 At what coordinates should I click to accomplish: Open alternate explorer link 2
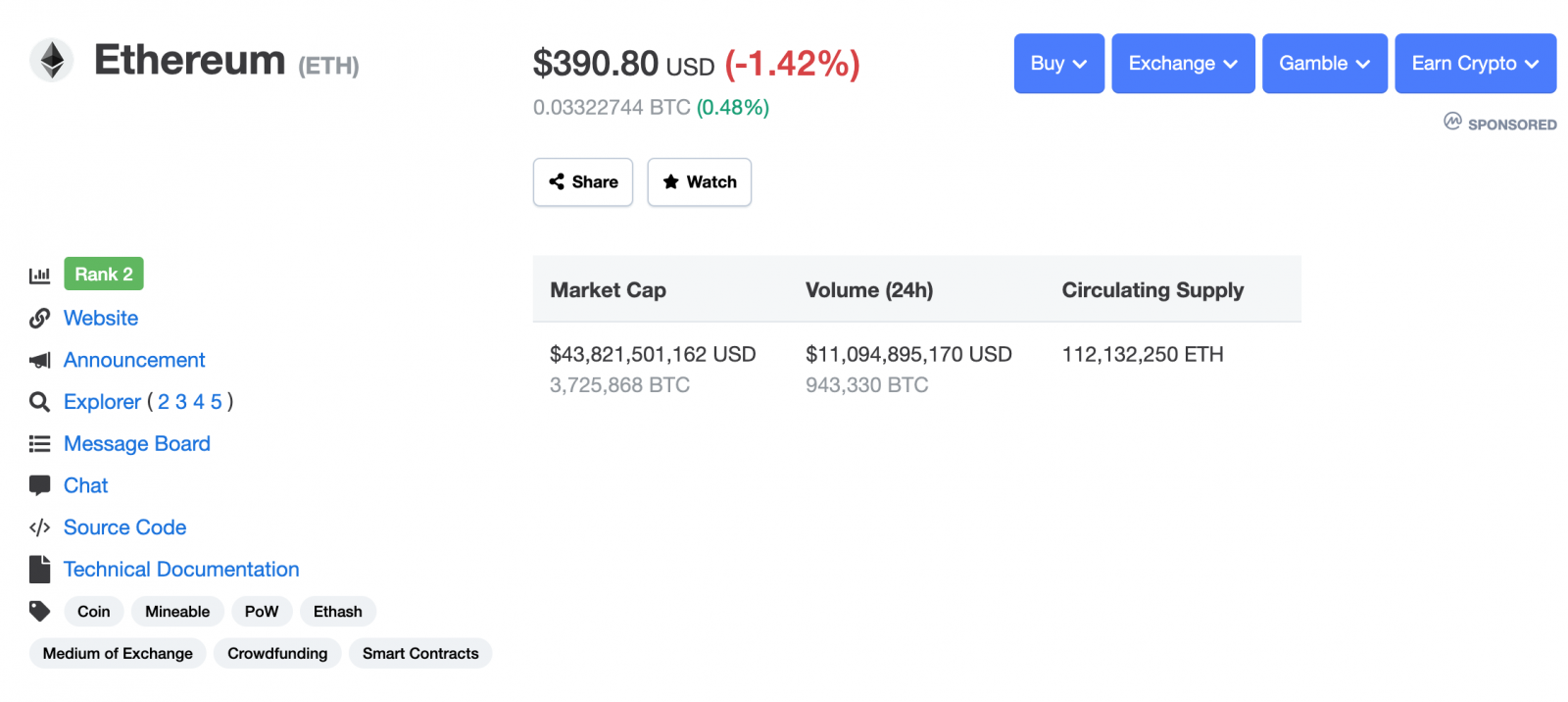(x=164, y=402)
